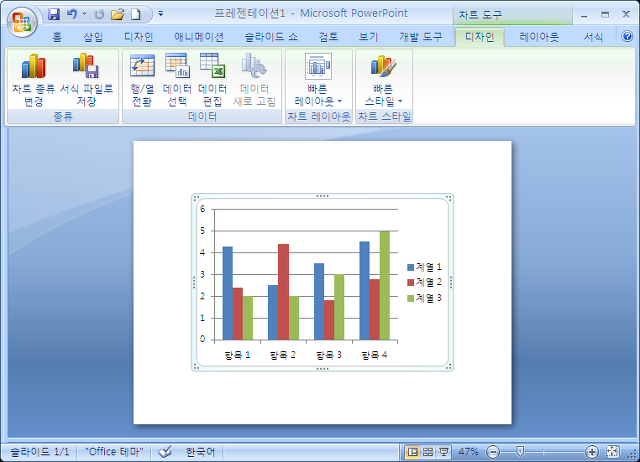This screenshot has height=462, width=640.
Task: Switch to the 검토 tab
Action: pyautogui.click(x=329, y=37)
